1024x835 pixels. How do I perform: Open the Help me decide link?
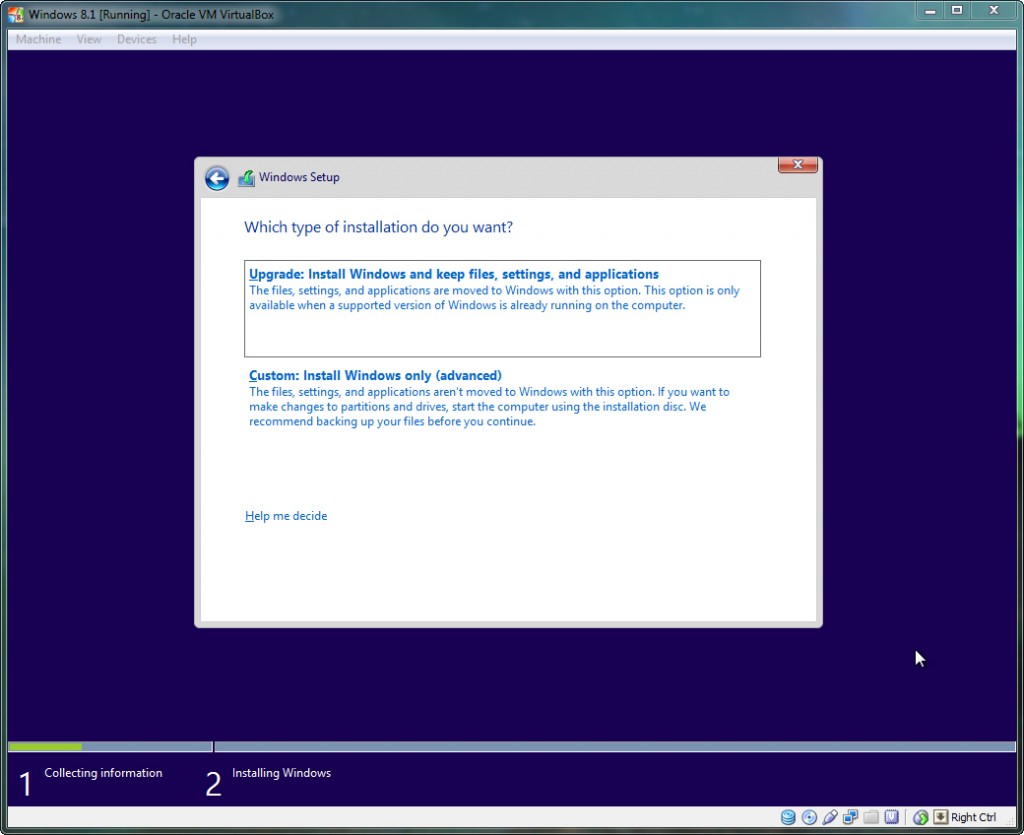point(286,516)
